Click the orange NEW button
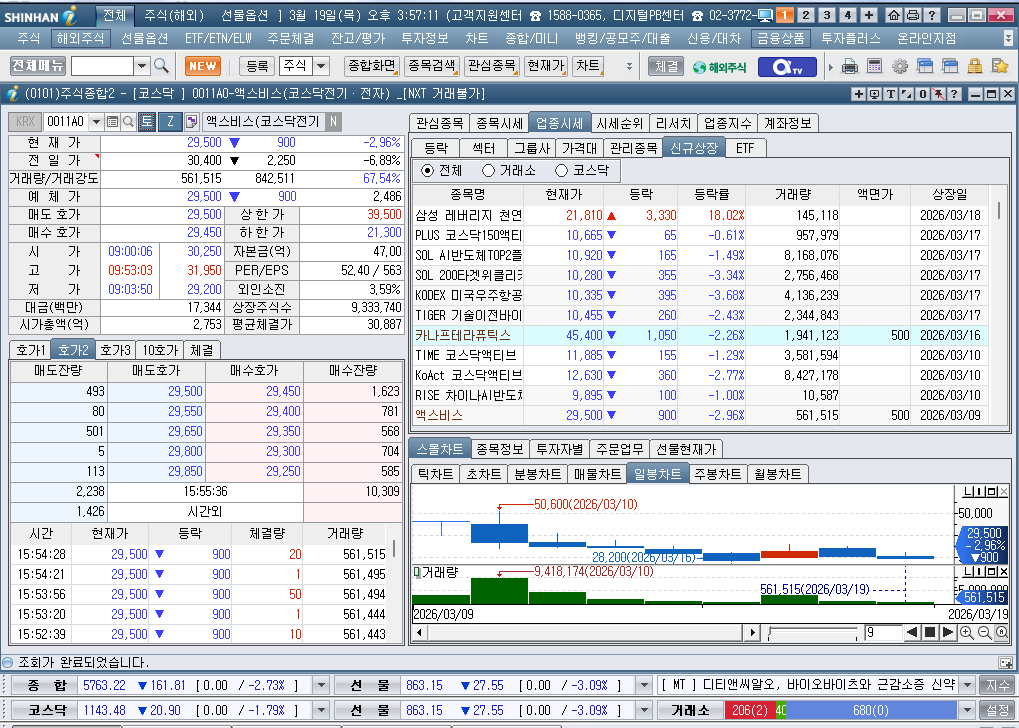This screenshot has height=728, width=1019. coord(203,66)
